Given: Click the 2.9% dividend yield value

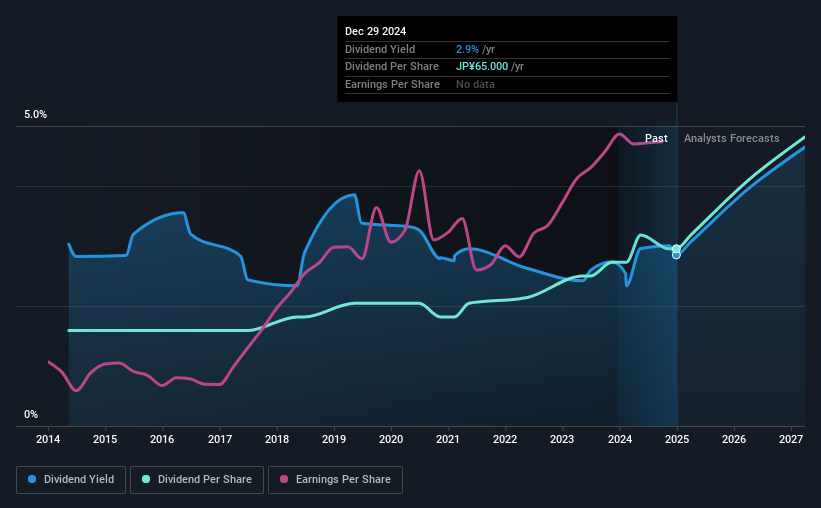Looking at the screenshot, I should click(467, 49).
